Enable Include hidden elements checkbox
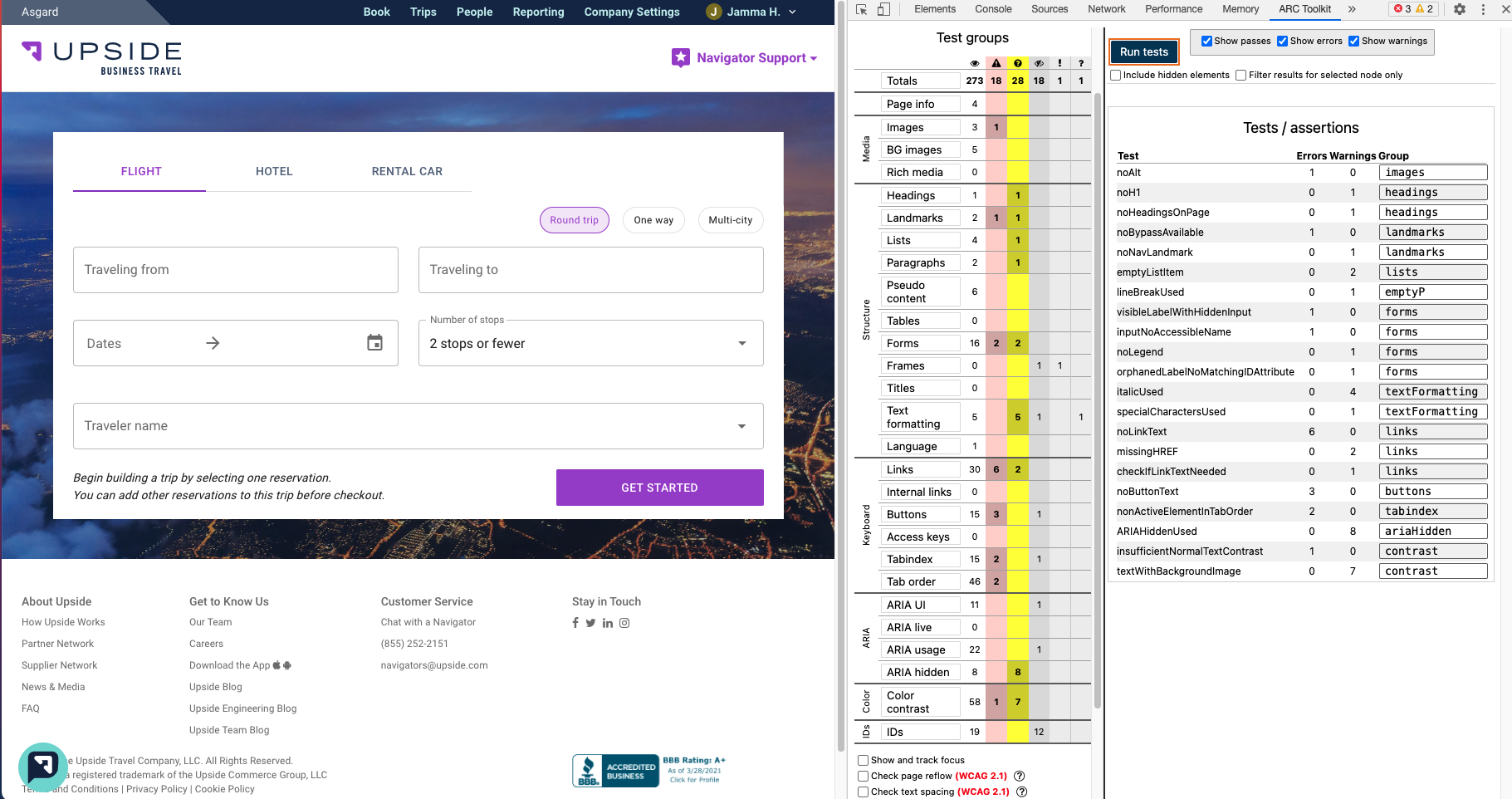 1116,75
